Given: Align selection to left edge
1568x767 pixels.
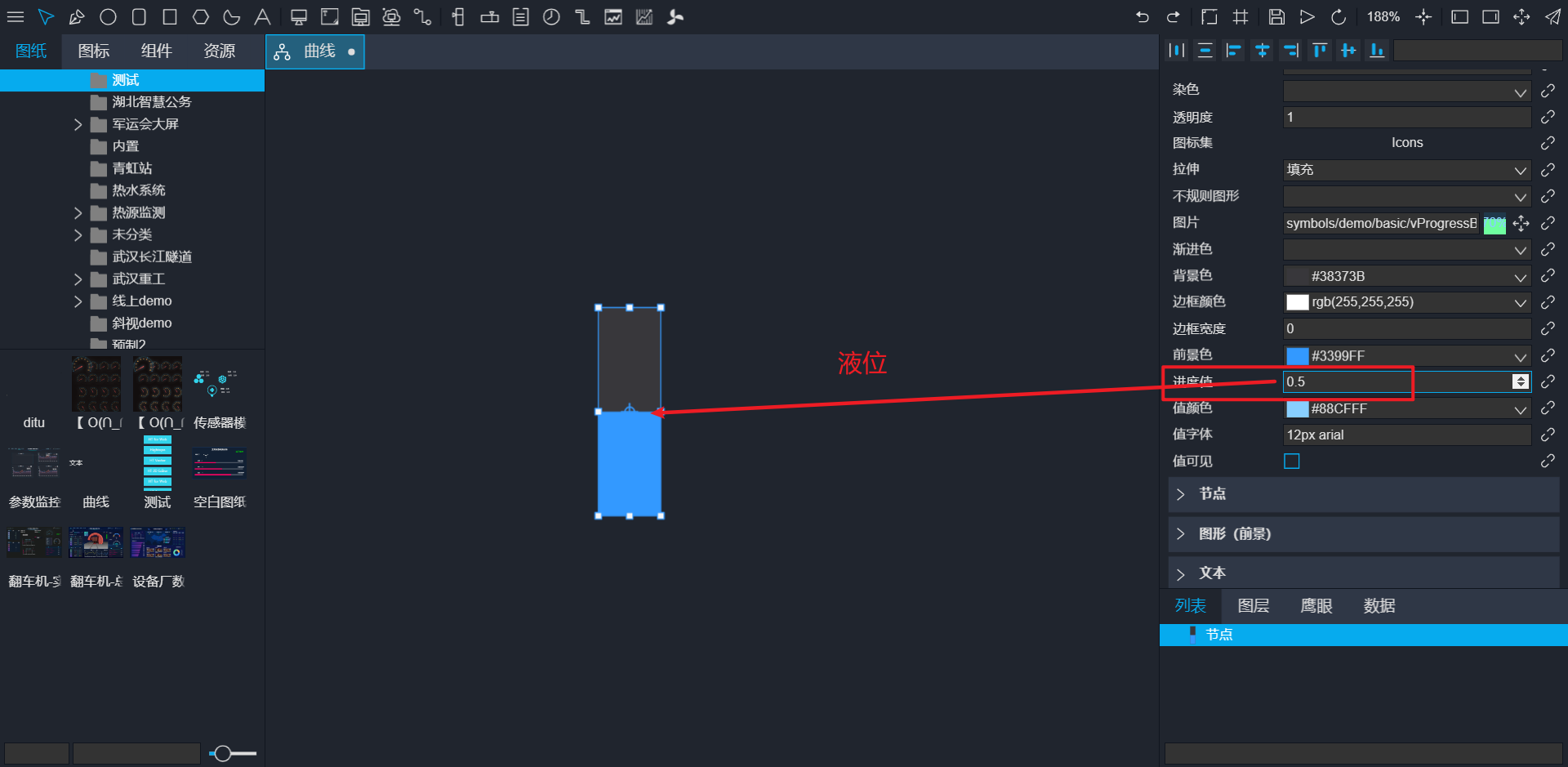Looking at the screenshot, I should (x=1233, y=51).
